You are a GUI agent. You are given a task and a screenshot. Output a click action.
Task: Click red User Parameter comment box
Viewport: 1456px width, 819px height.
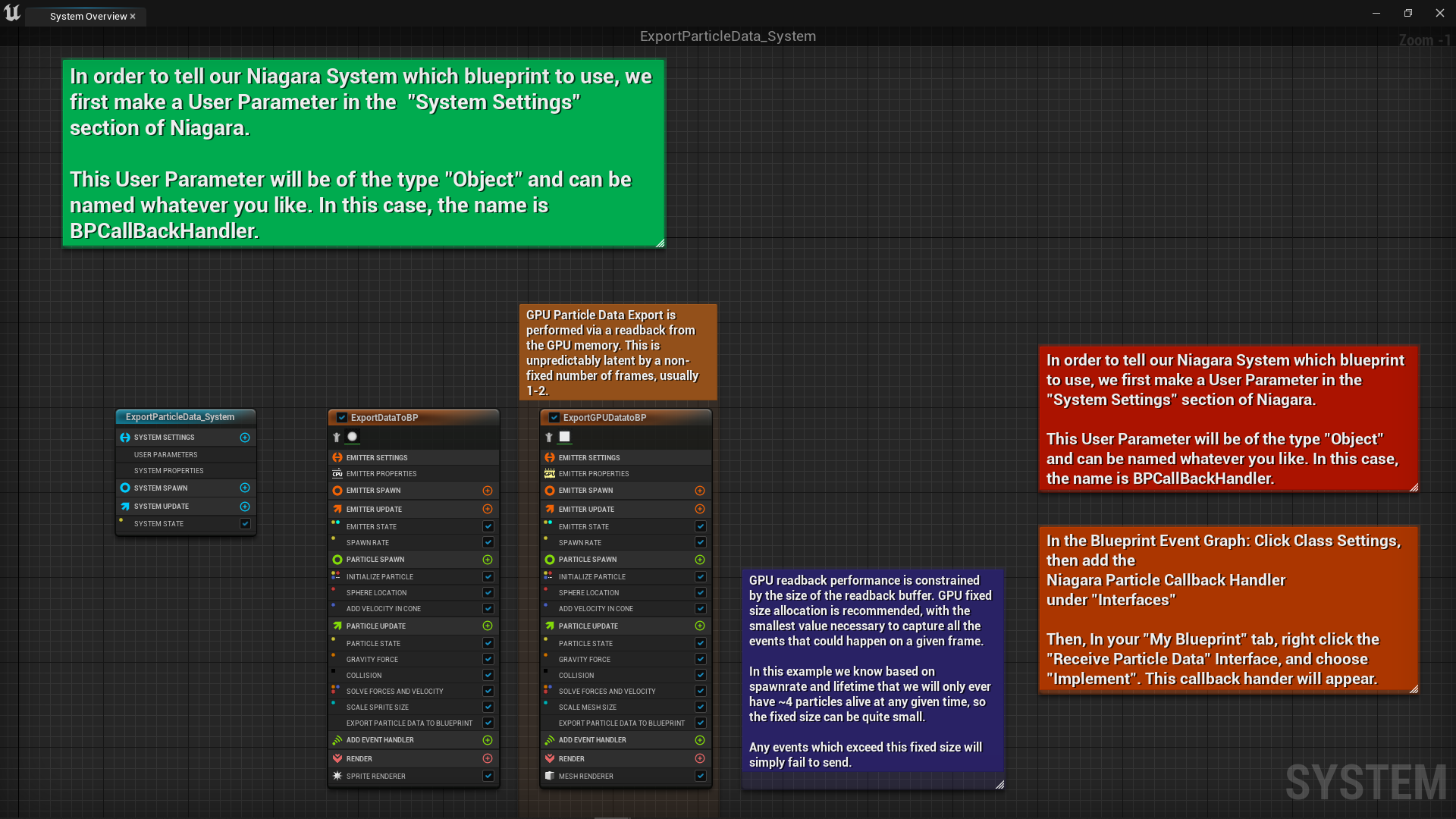(x=1228, y=419)
